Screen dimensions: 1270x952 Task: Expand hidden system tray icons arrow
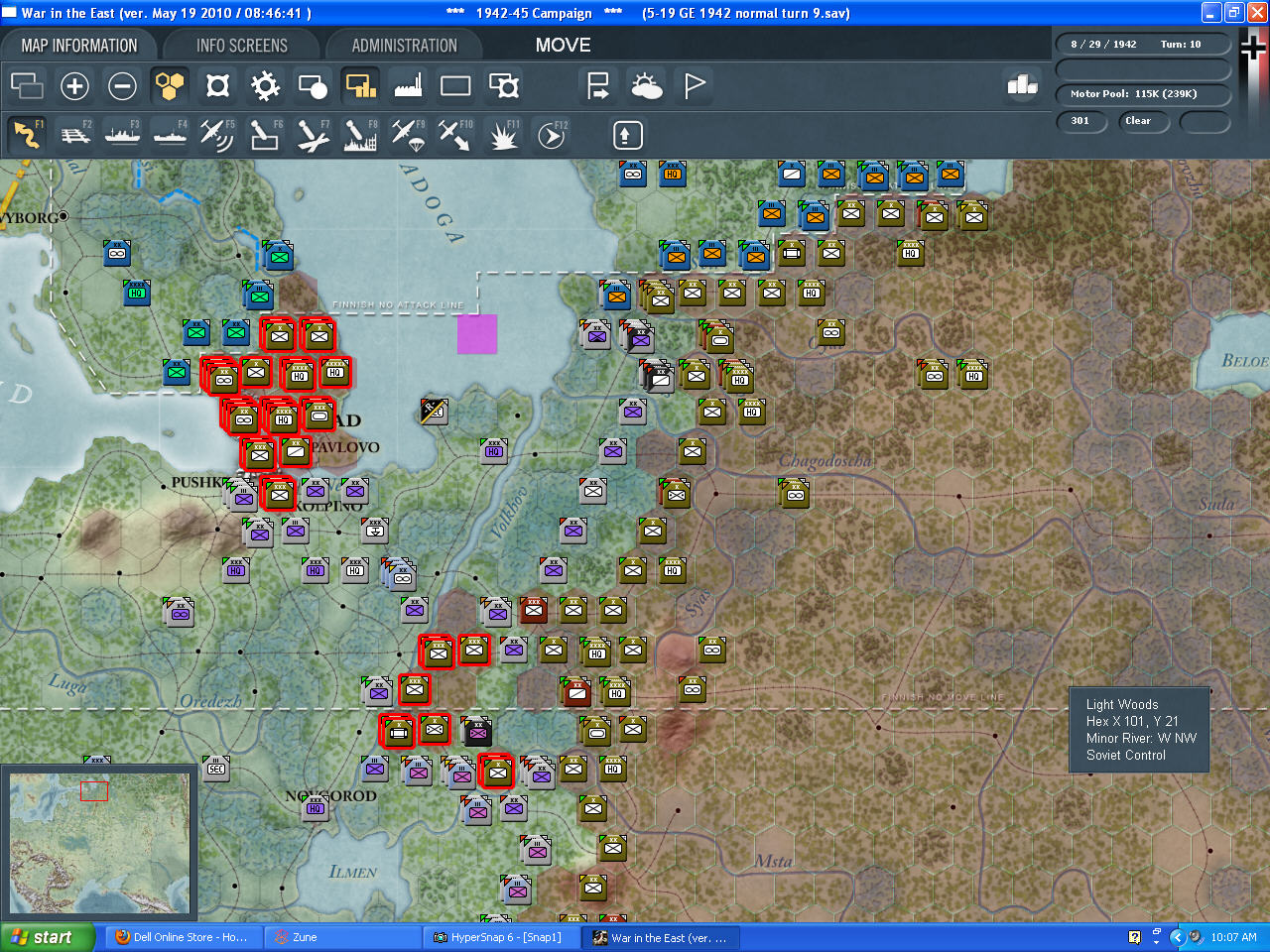(1178, 937)
